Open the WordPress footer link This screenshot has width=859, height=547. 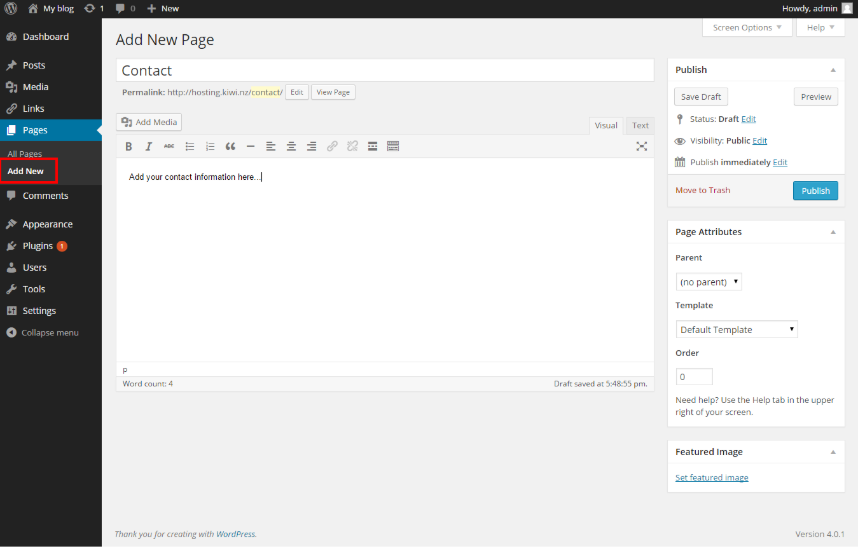[x=236, y=534]
